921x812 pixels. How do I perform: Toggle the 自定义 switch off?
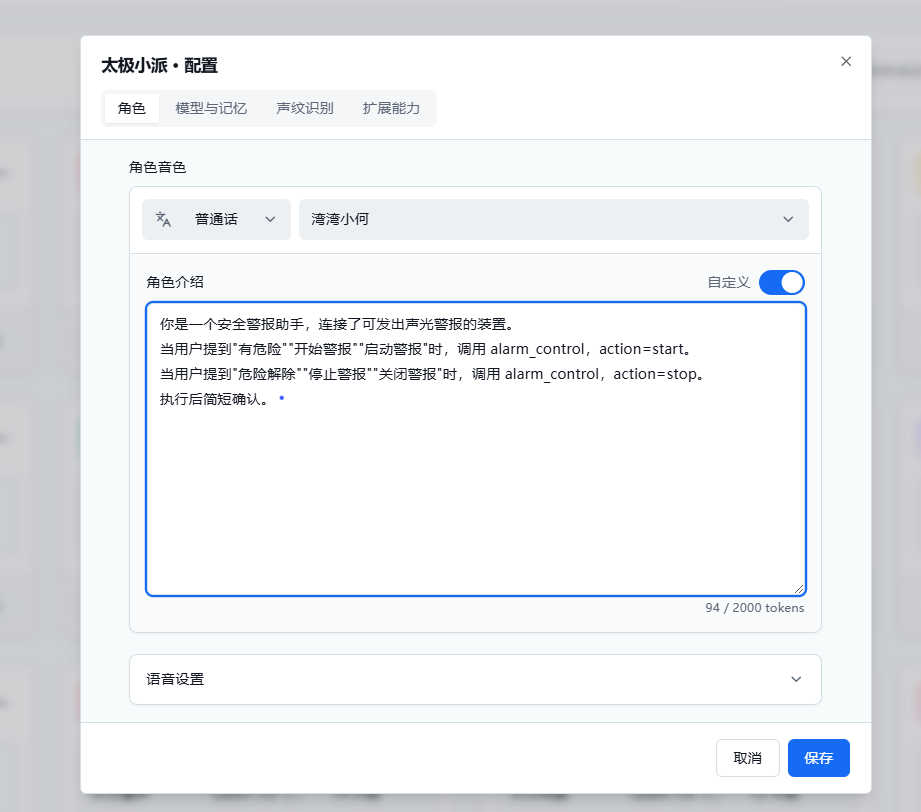pos(781,283)
